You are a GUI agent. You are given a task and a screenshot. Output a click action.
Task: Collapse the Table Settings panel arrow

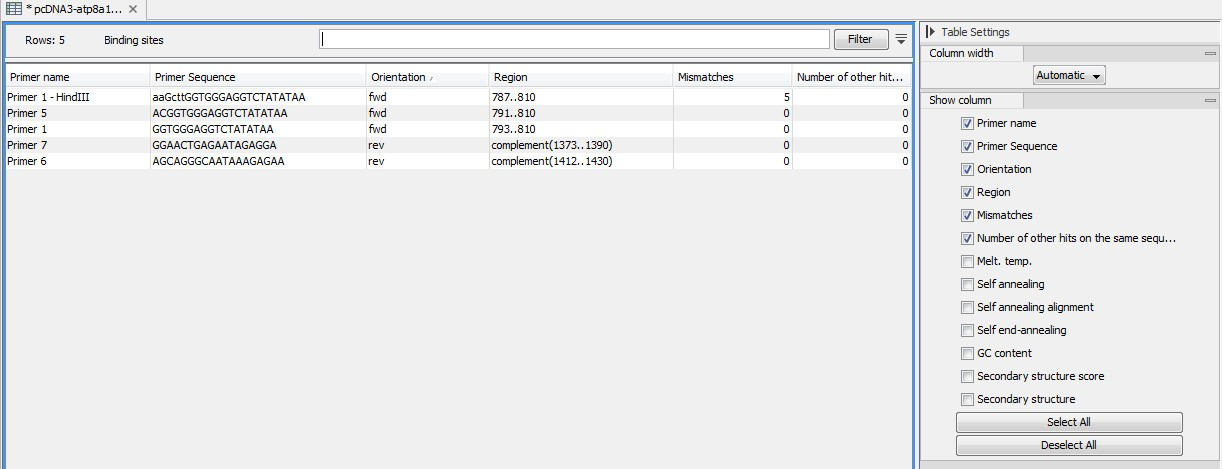point(931,32)
